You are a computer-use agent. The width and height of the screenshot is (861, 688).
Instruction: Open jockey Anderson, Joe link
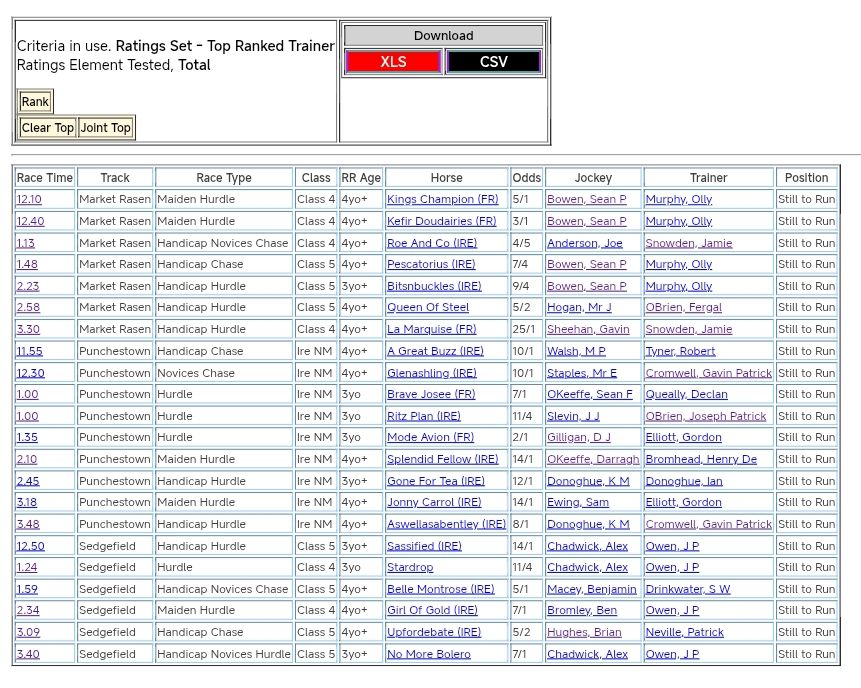584,243
